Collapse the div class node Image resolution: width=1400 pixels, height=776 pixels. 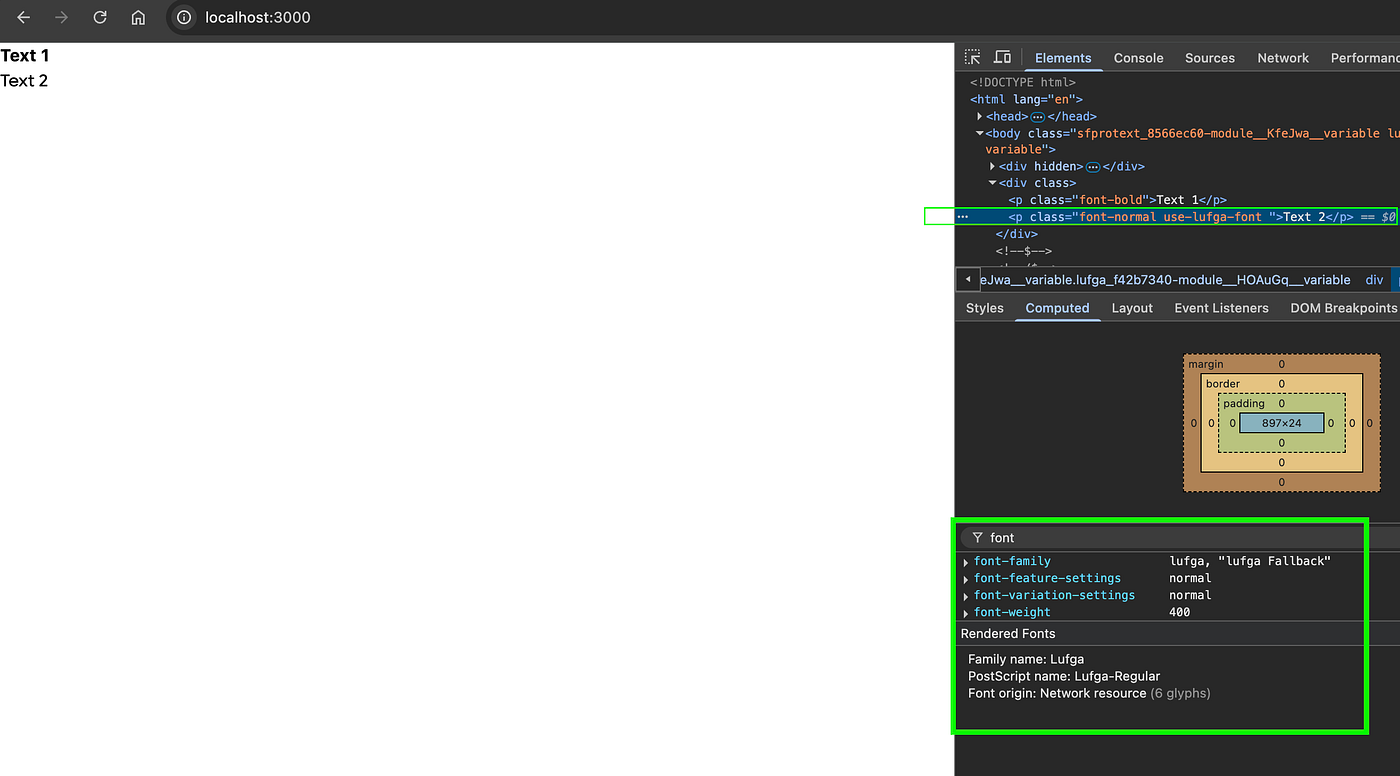(992, 183)
